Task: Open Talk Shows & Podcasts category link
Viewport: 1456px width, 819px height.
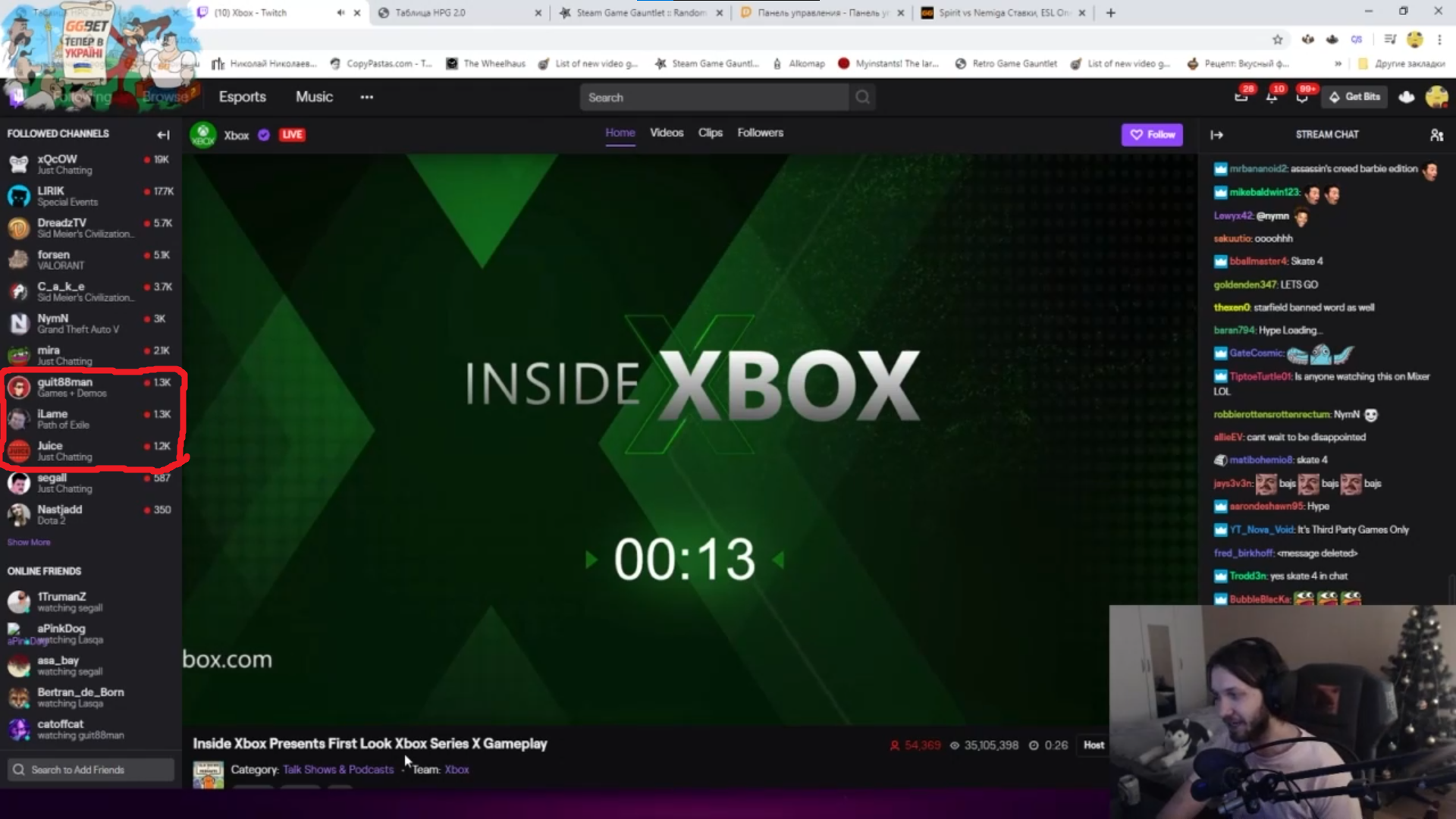Action: click(338, 770)
